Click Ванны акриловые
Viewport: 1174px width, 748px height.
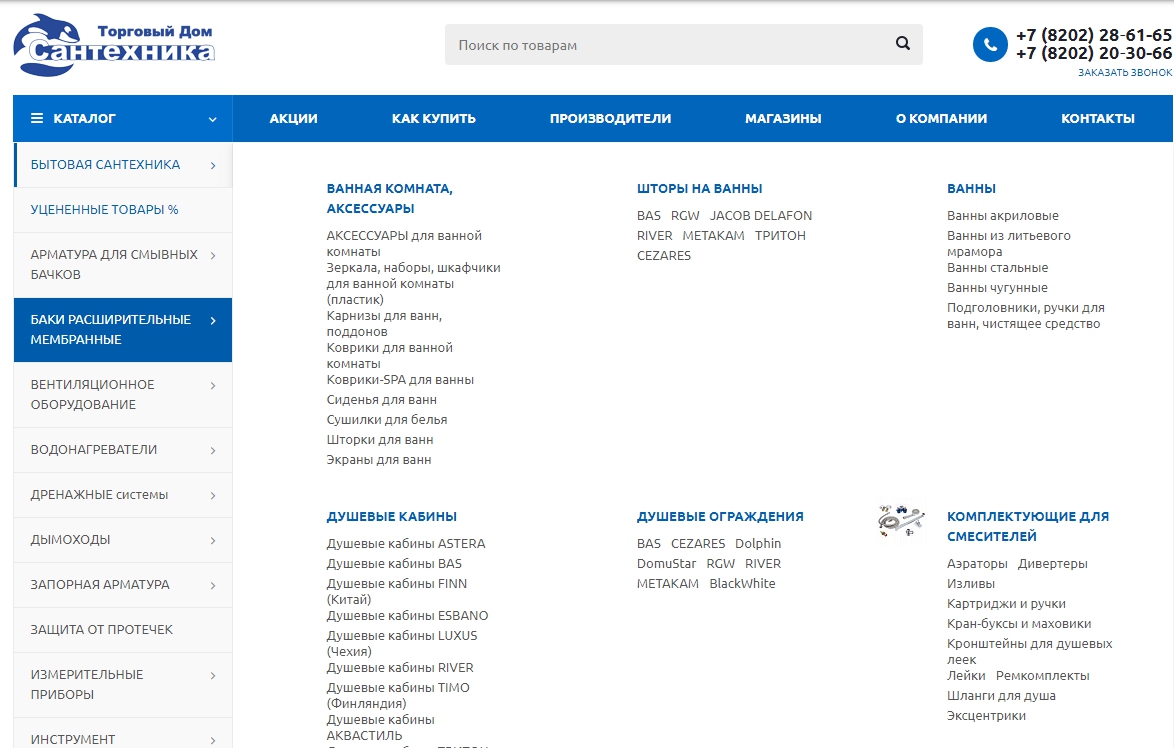[x=1003, y=216]
